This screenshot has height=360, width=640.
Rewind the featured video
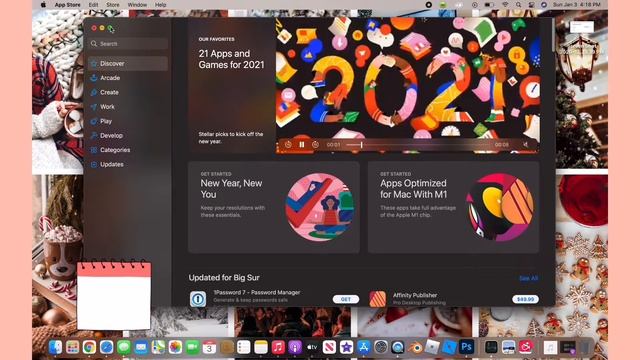tap(288, 144)
